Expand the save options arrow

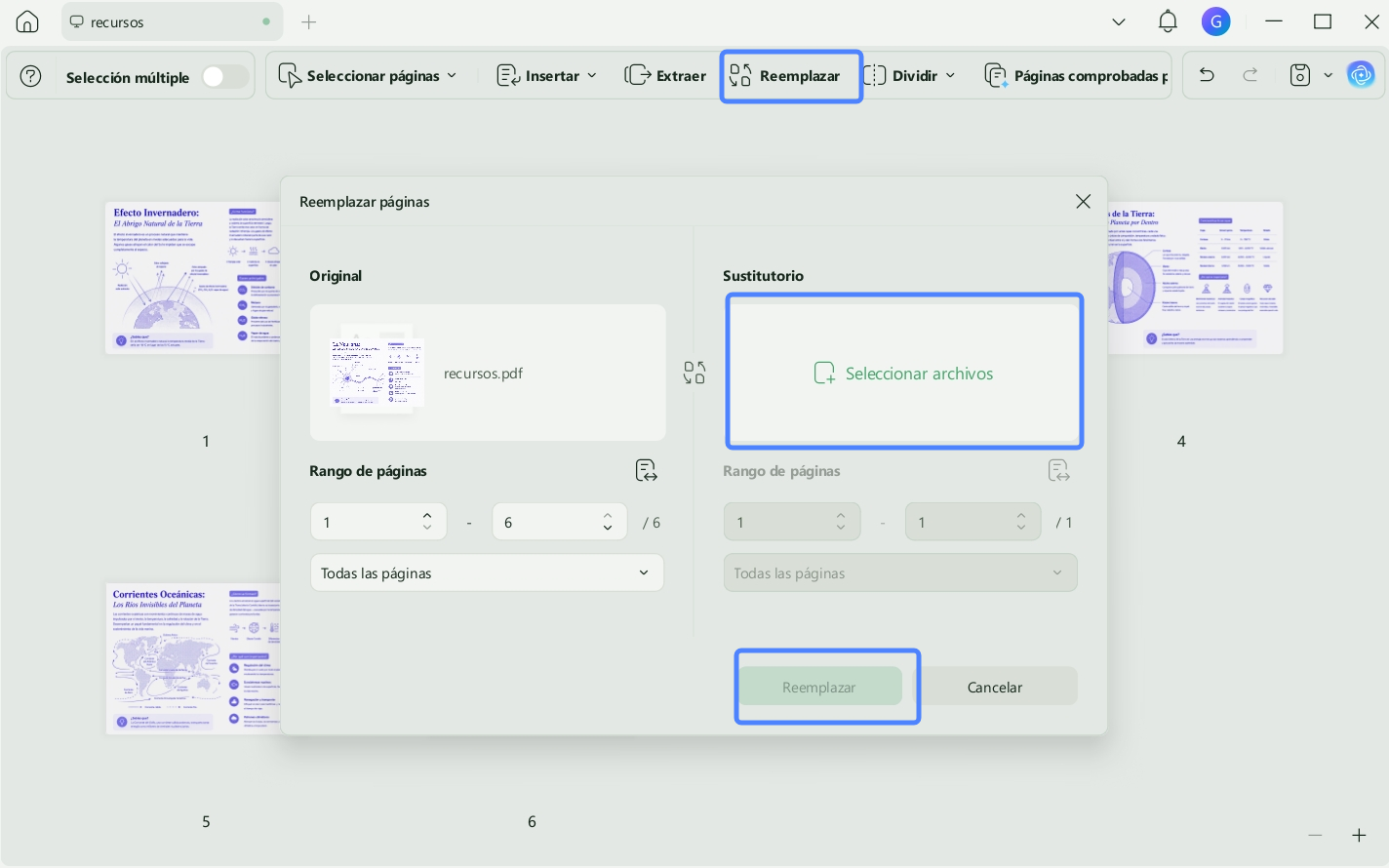click(x=1328, y=75)
